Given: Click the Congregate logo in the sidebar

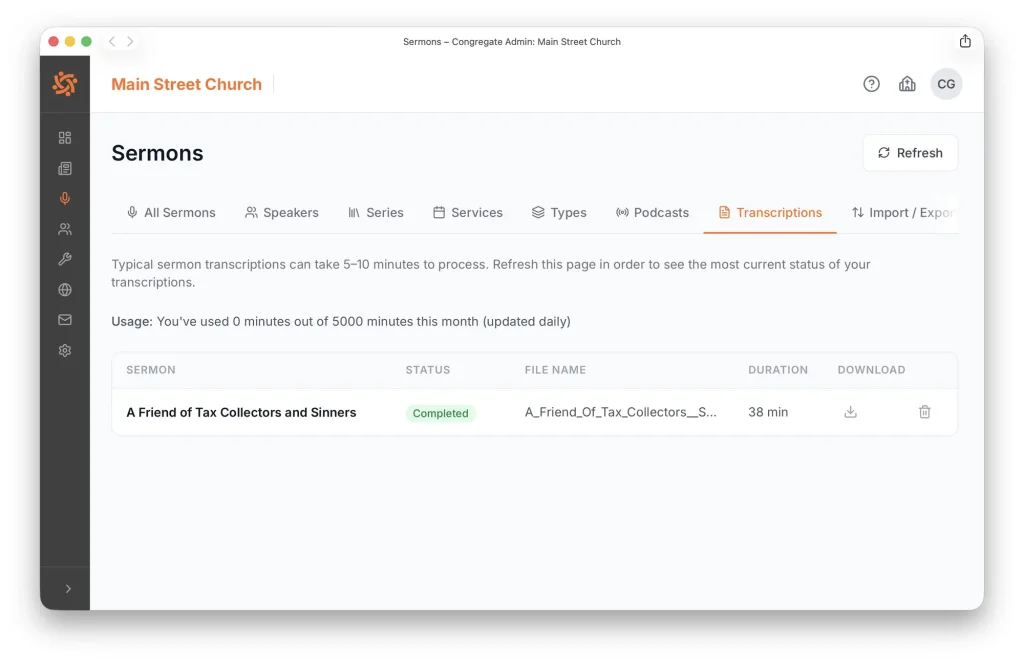Looking at the screenshot, I should pyautogui.click(x=65, y=84).
